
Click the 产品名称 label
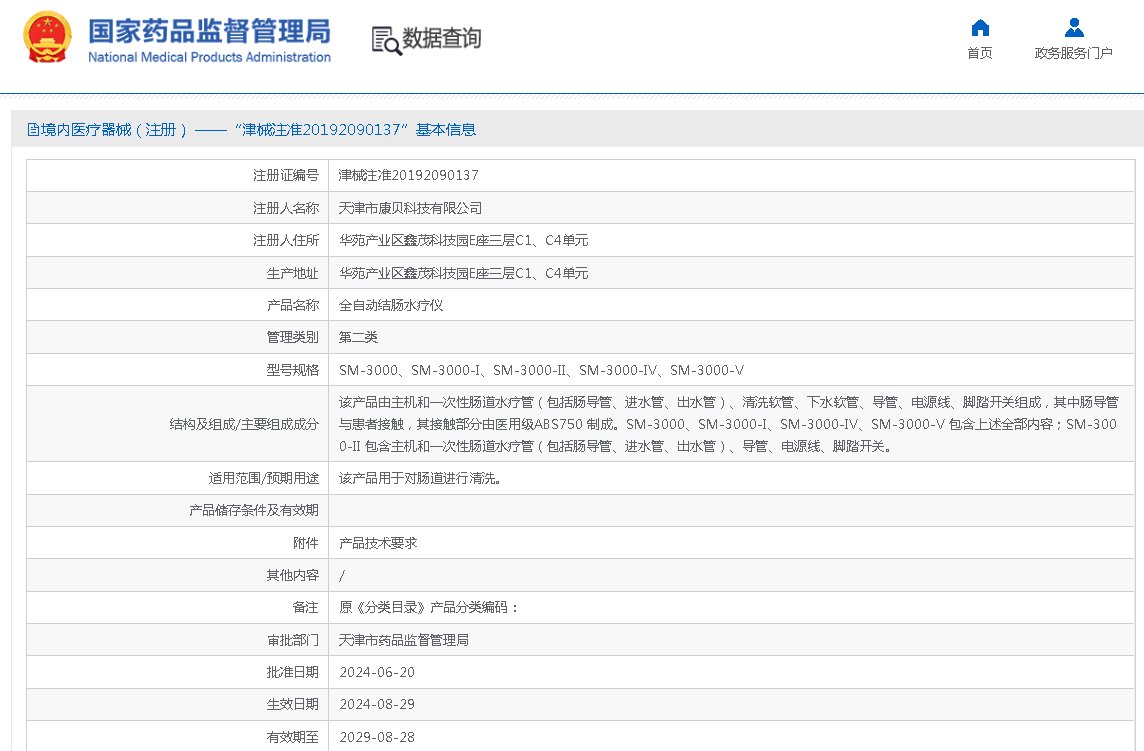293,305
